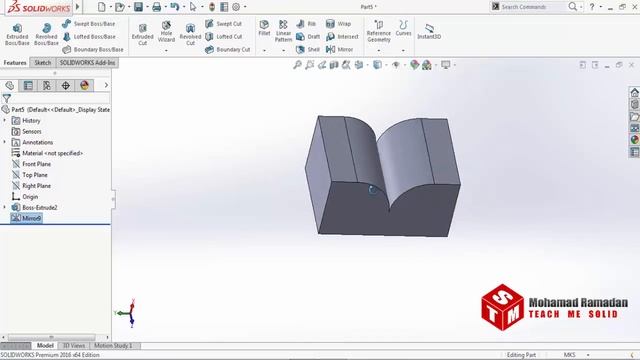
Task: Click Zoom to Fit in view toolbar
Action: click(x=297, y=65)
